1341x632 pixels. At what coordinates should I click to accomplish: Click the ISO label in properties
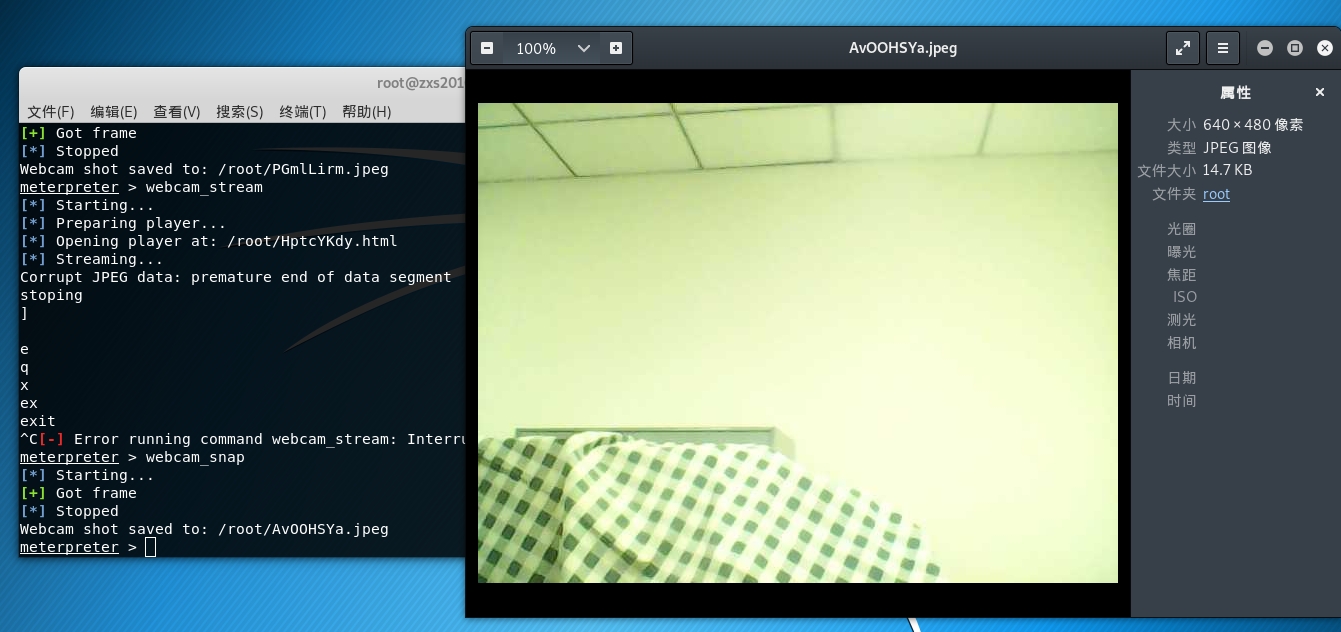1185,297
